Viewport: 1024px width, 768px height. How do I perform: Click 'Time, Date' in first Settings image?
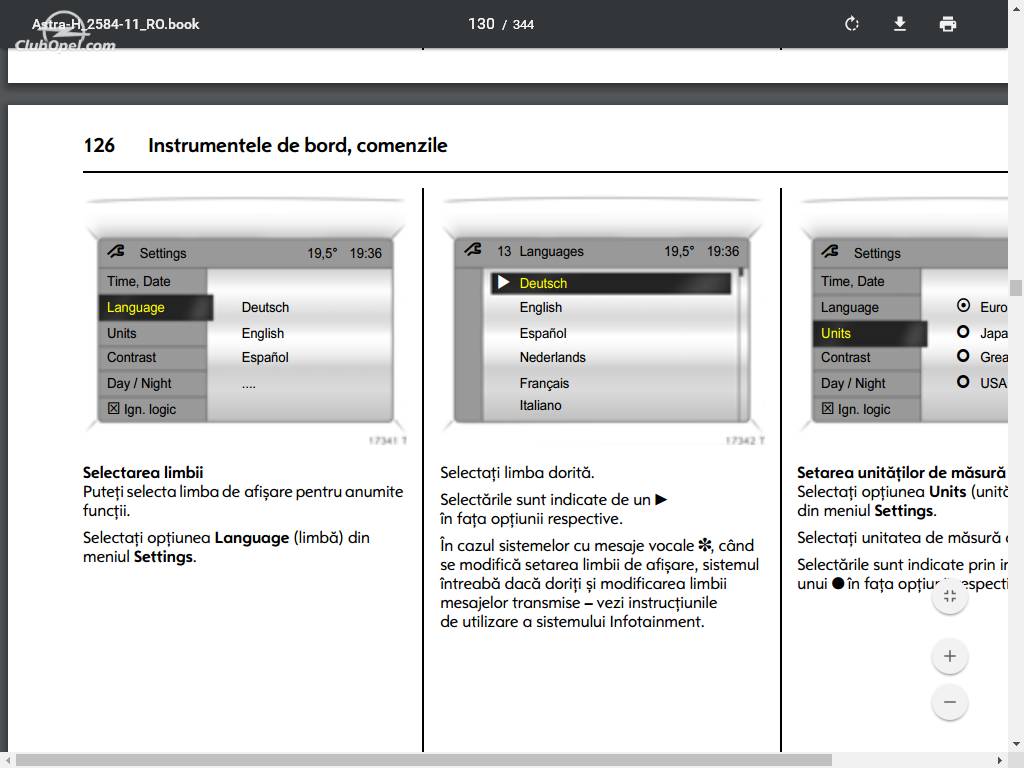[x=138, y=281]
